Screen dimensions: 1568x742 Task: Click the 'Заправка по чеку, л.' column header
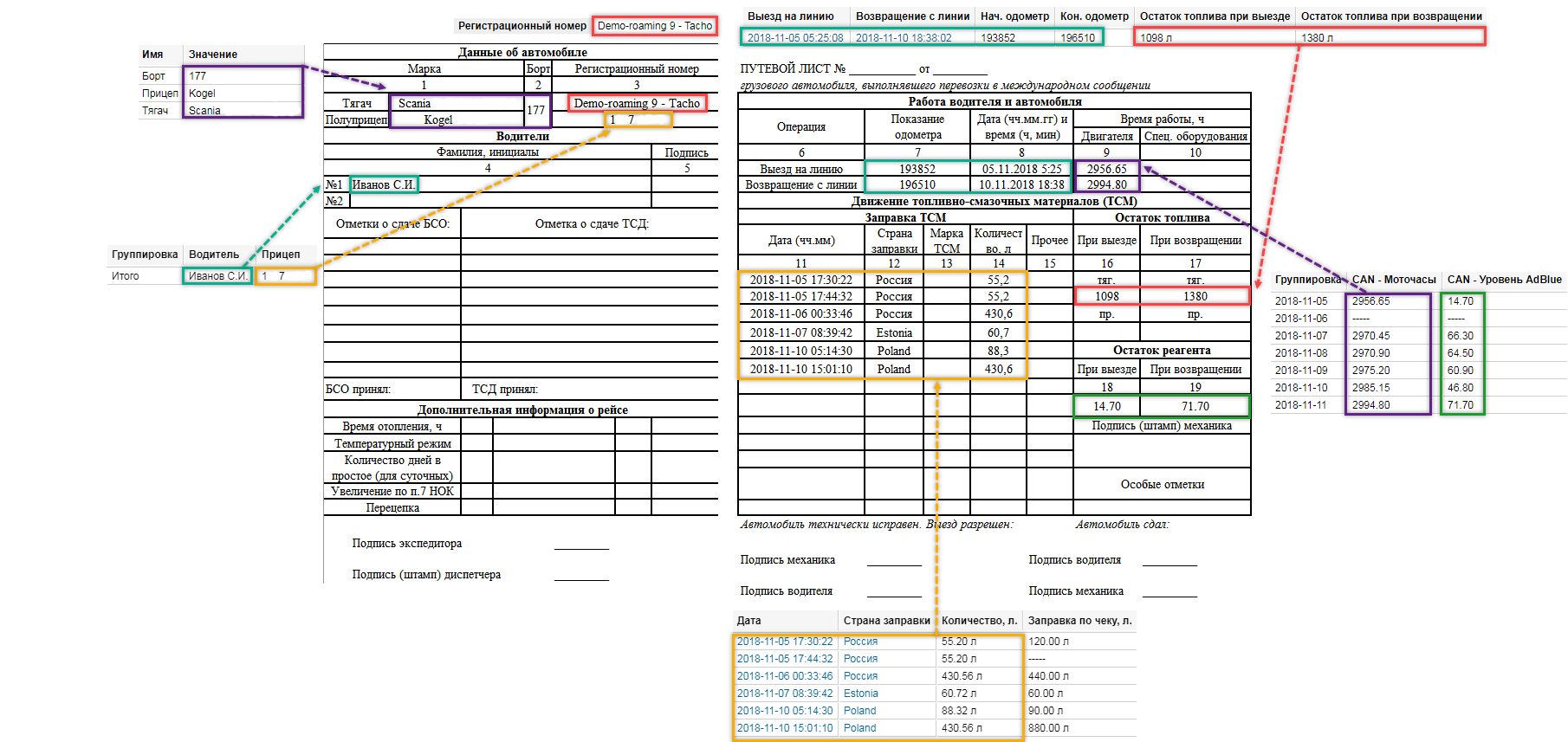1079,621
